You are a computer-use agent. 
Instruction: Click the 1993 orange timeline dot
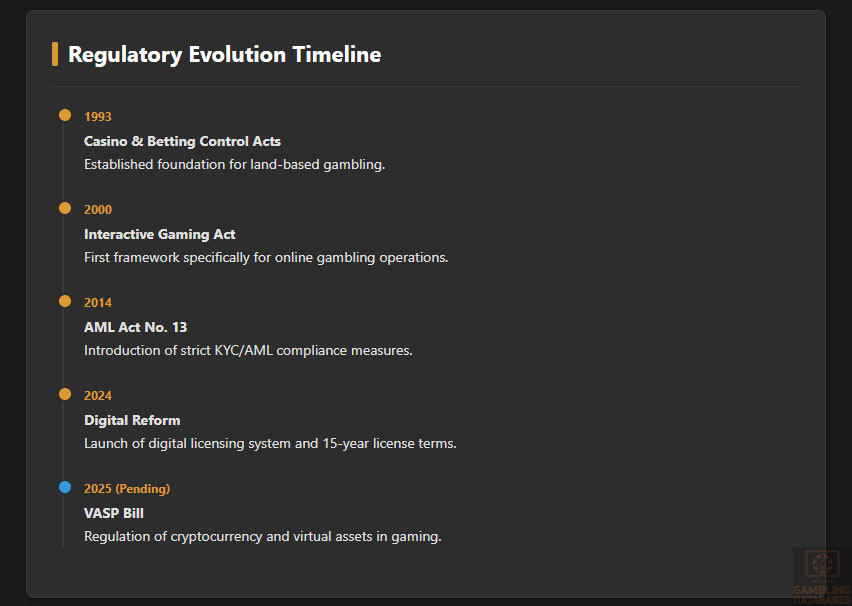click(x=65, y=115)
